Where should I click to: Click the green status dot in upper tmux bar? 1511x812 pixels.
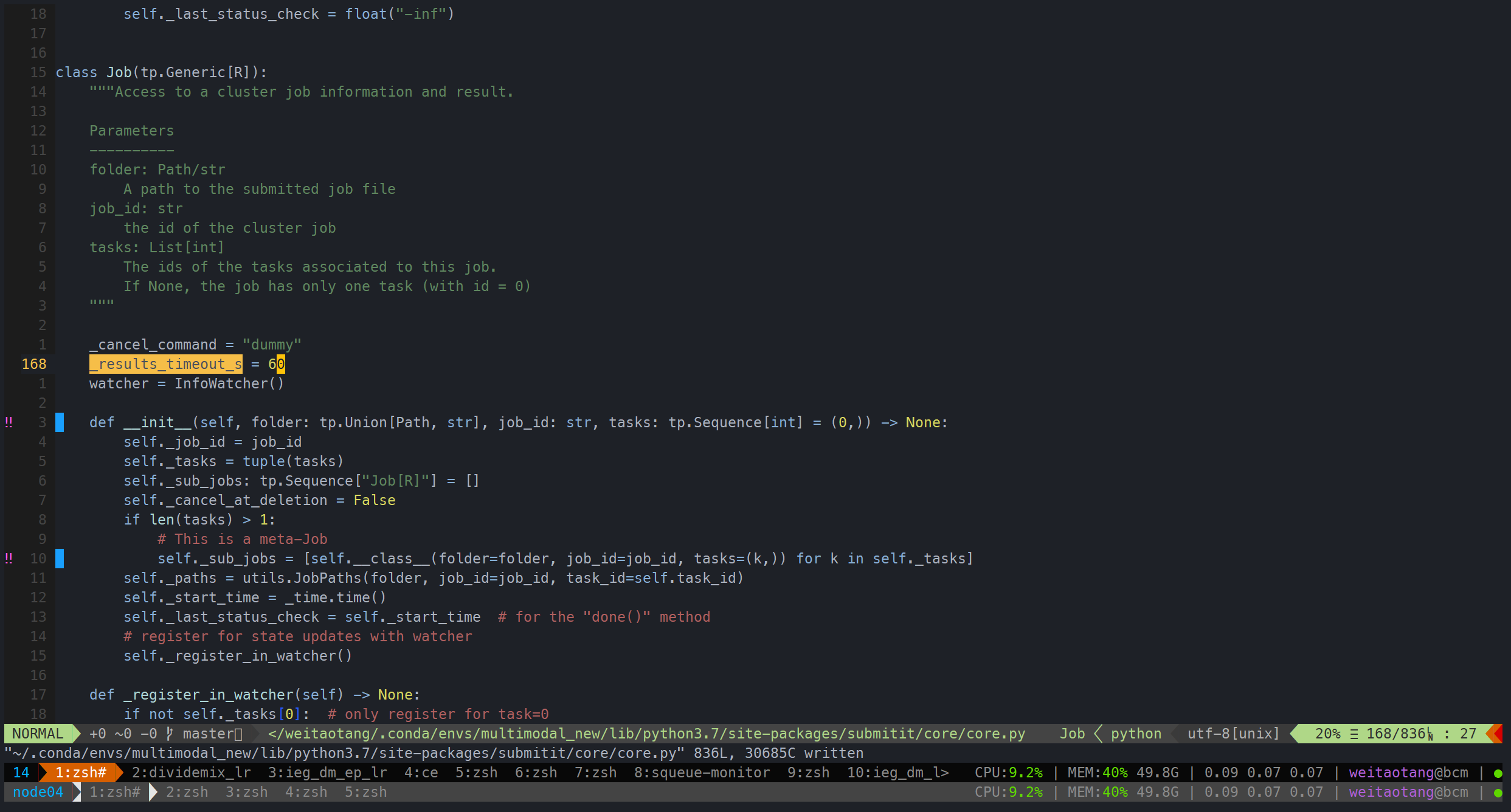1498,774
